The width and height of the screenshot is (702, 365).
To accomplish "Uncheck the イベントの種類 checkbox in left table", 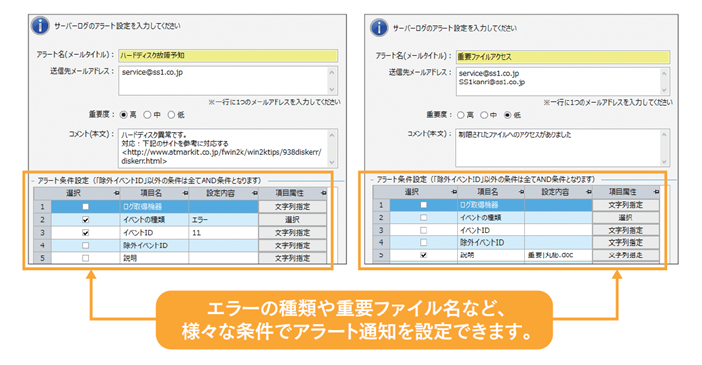I will 86,220.
